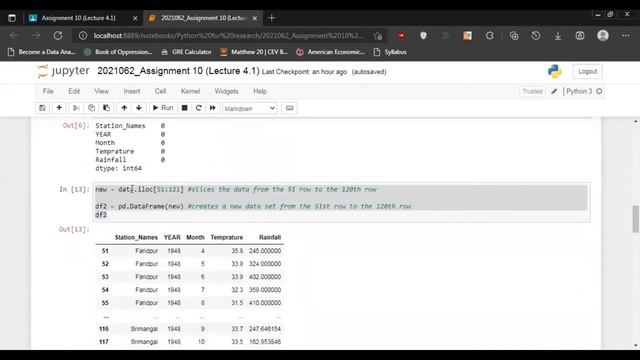Click the red toolbar extension icon
The width and height of the screenshot is (640, 360).
click(x=402, y=36)
